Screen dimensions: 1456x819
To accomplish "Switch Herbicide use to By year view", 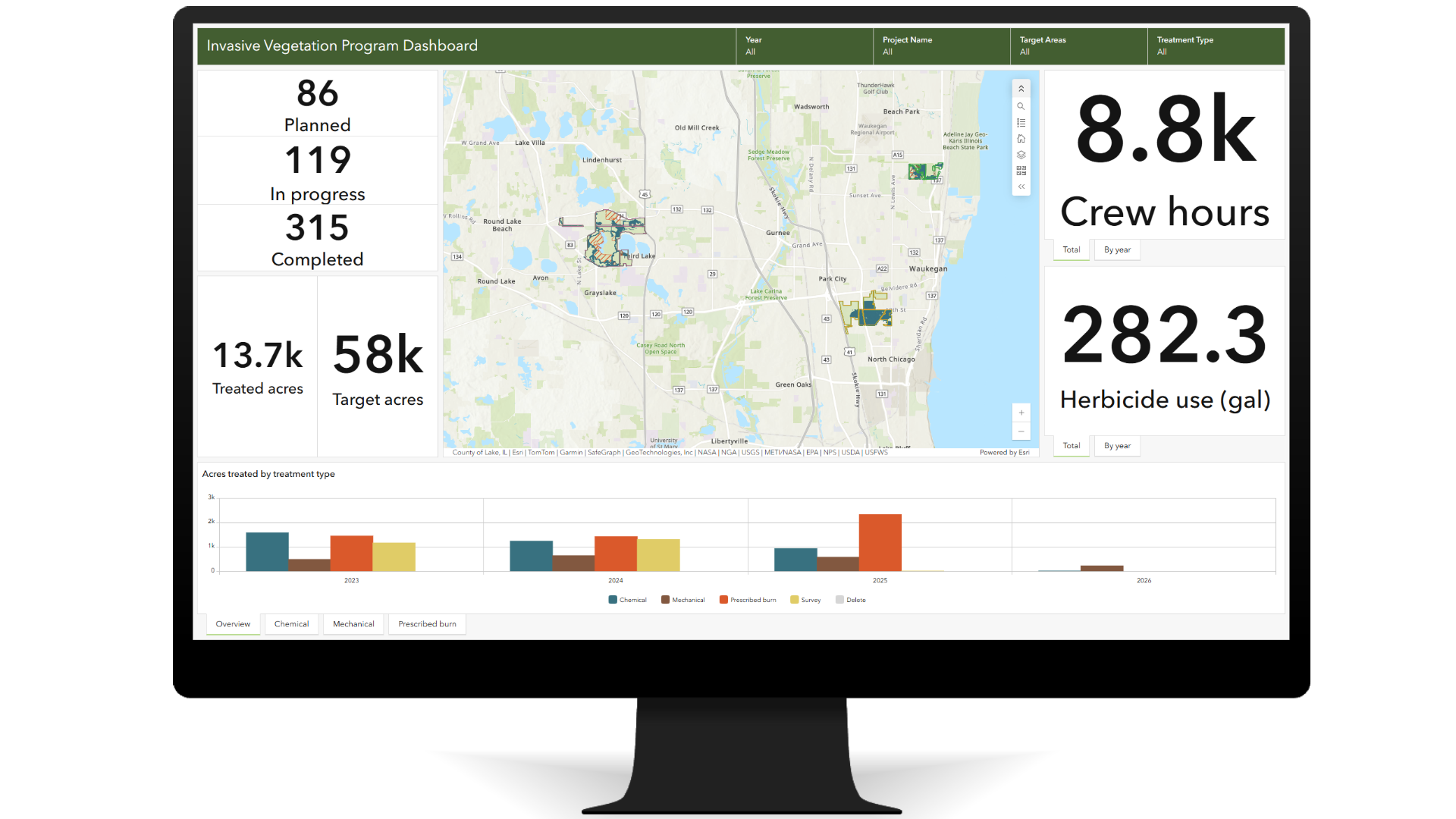I will pos(1117,446).
